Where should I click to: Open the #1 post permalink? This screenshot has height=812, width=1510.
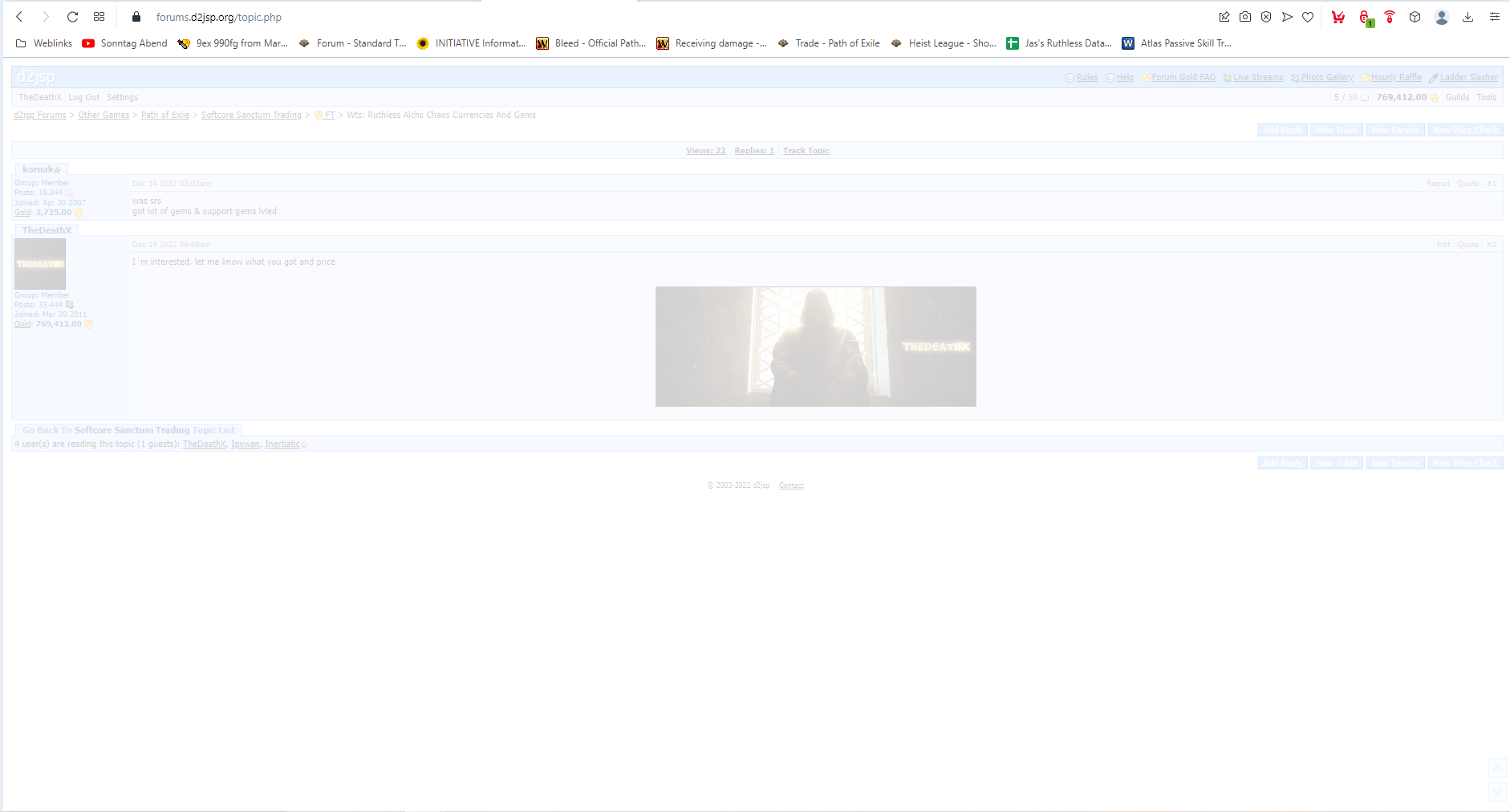tap(1491, 184)
